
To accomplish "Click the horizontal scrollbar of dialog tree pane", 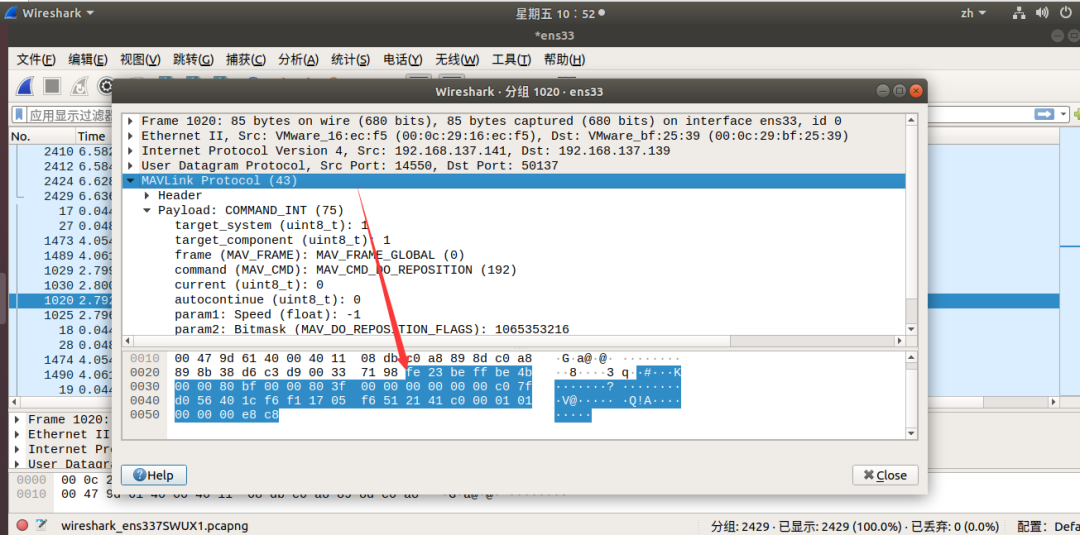I will (513, 342).
